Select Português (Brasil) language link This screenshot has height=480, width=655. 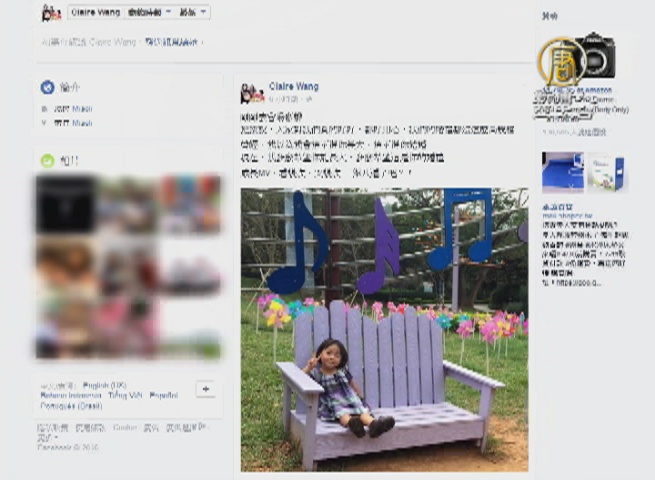point(71,406)
